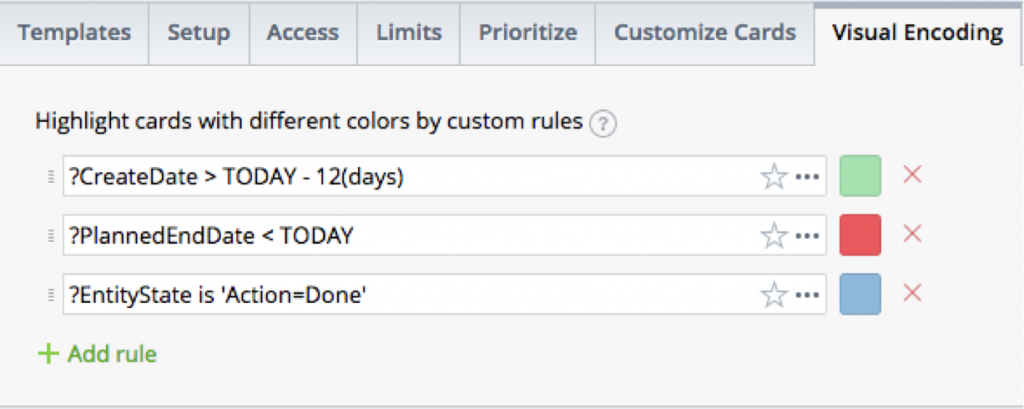Click the star icon on CreateDate rule
1024x409 pixels.
coord(774,176)
